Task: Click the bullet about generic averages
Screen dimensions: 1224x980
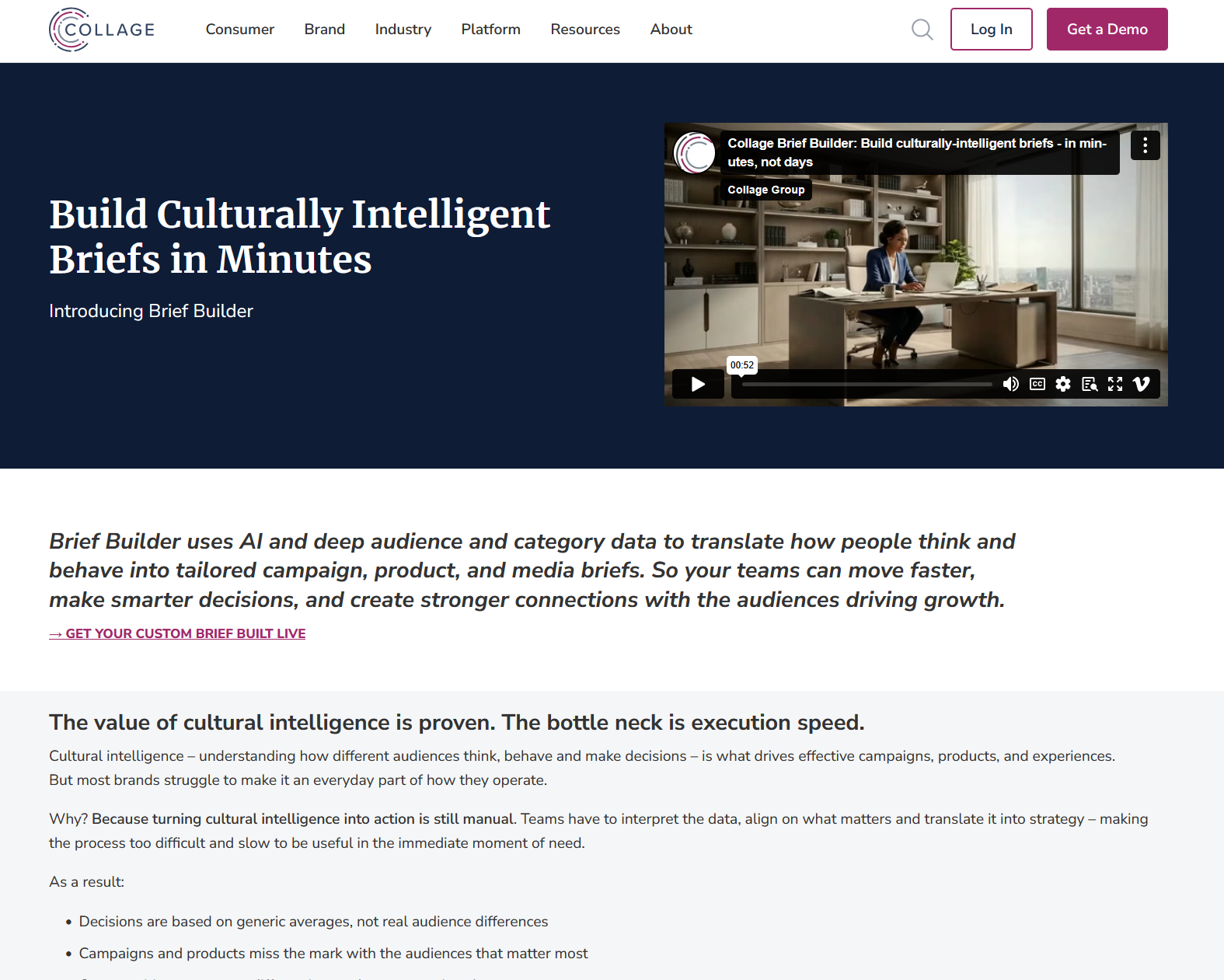Action: 313,922
